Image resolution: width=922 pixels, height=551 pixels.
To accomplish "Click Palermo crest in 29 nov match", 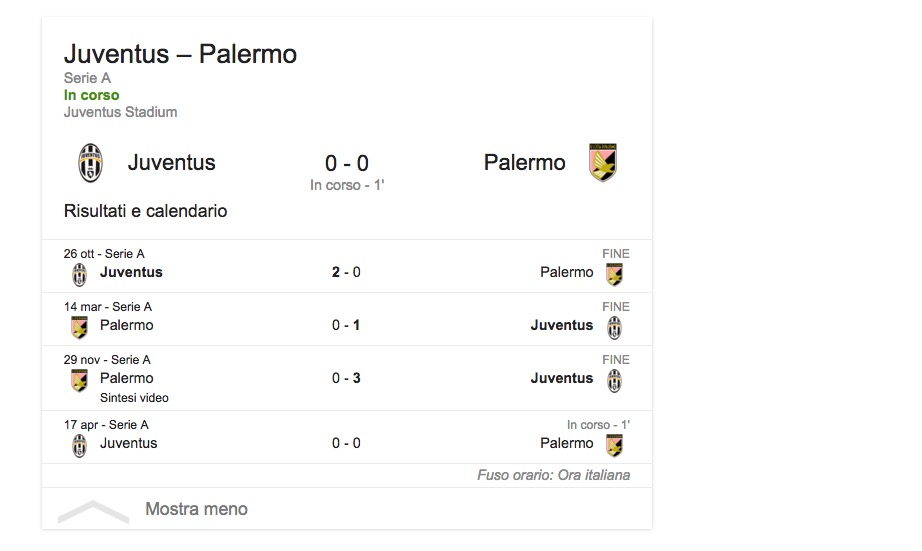I will [79, 380].
